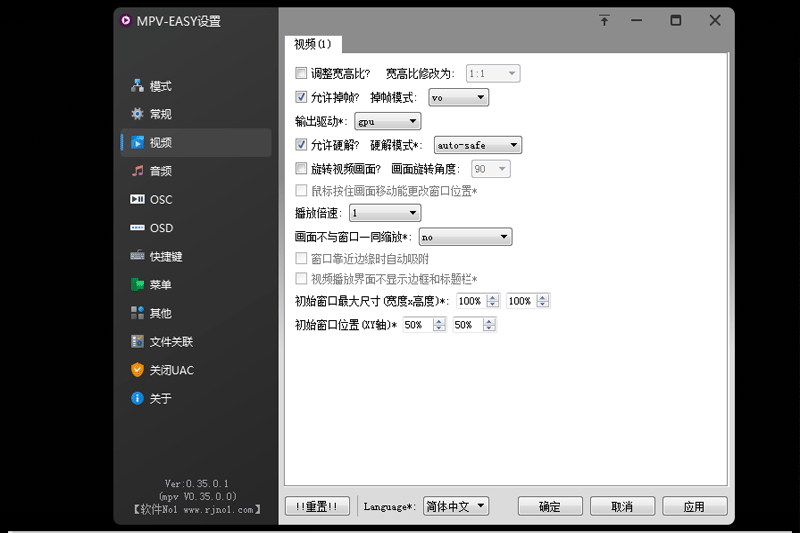Open the 关于 about page
800x533 pixels.
coord(196,398)
